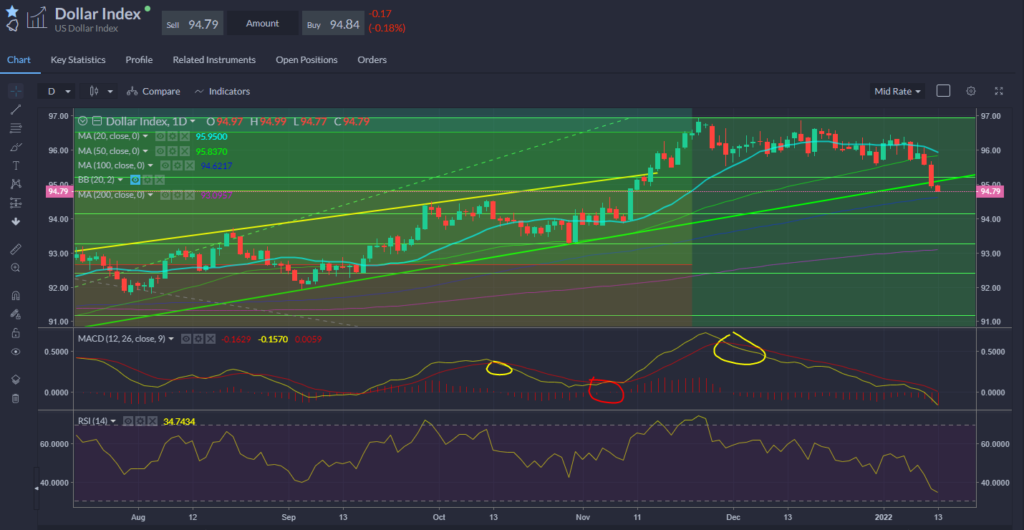This screenshot has height=530, width=1024.
Task: Open chart settings gear icon
Action: coord(970,91)
